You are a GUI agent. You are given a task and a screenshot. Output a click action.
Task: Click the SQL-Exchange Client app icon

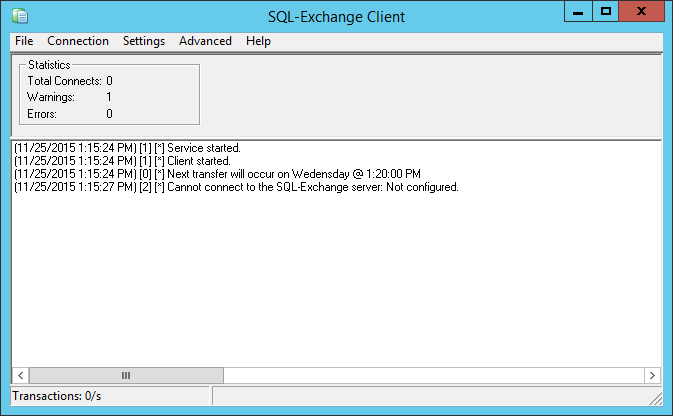[x=20, y=16]
